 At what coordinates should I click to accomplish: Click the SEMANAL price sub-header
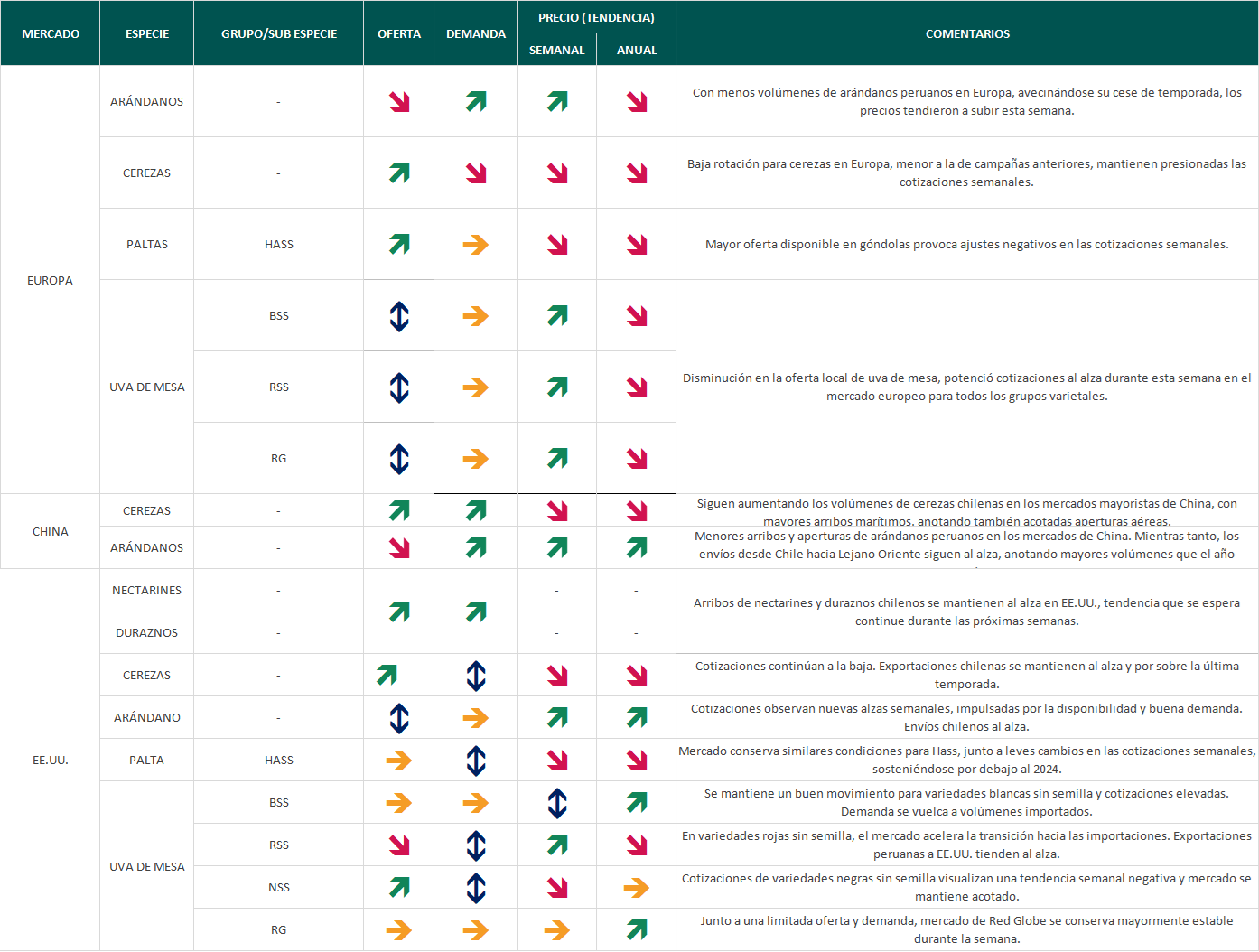(556, 50)
